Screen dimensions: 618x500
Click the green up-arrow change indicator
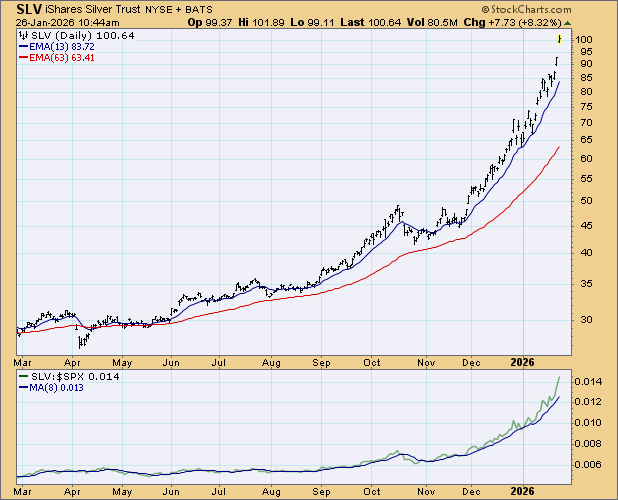click(567, 23)
